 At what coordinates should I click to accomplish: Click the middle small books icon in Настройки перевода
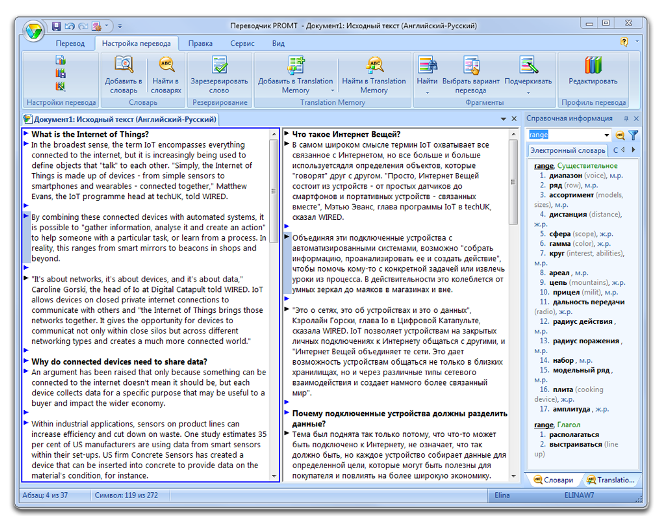pos(60,73)
